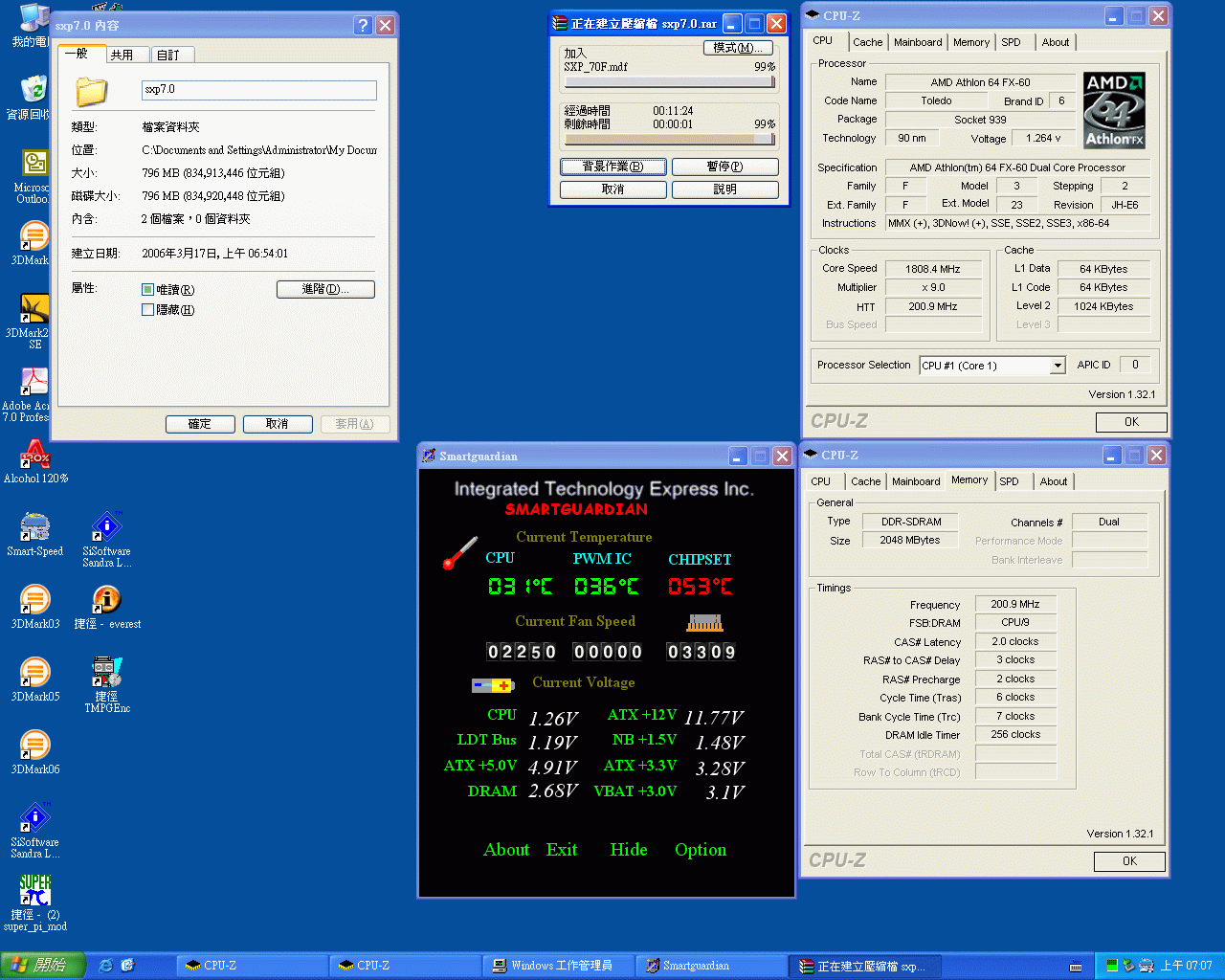Click the SXP_70F.mdf file progress bar
This screenshot has width=1225, height=980.
pyautogui.click(x=669, y=82)
